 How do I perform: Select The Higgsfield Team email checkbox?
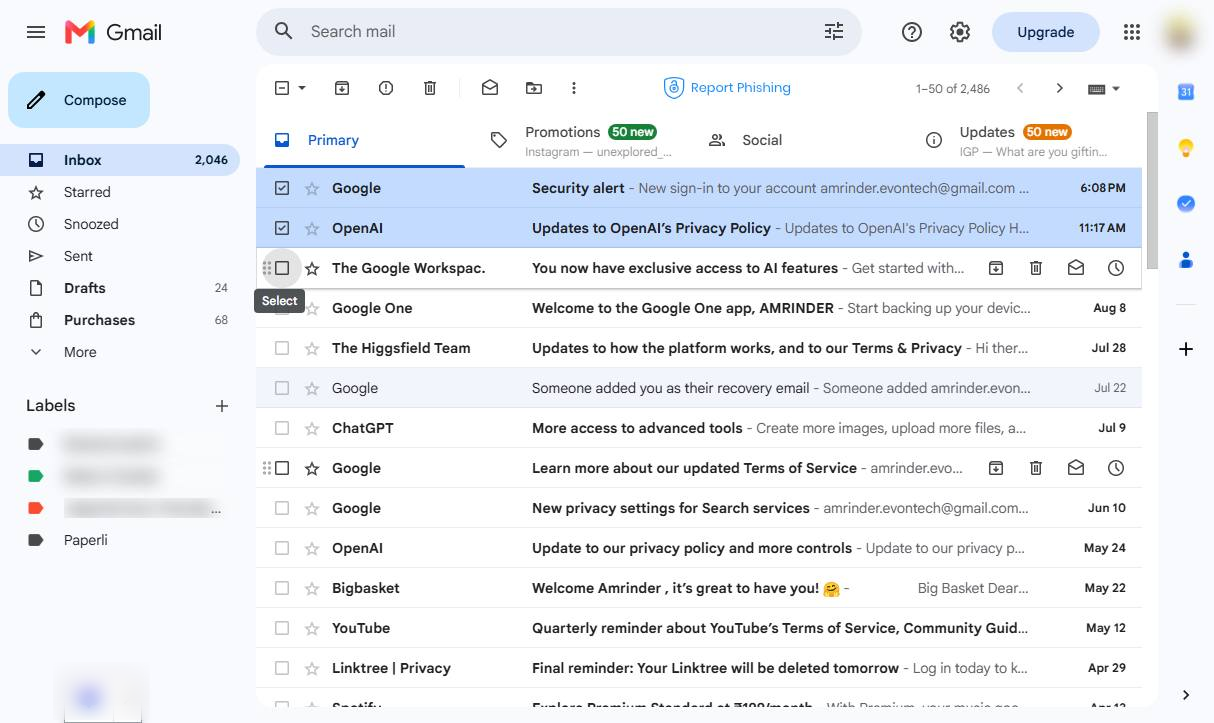pyautogui.click(x=282, y=348)
